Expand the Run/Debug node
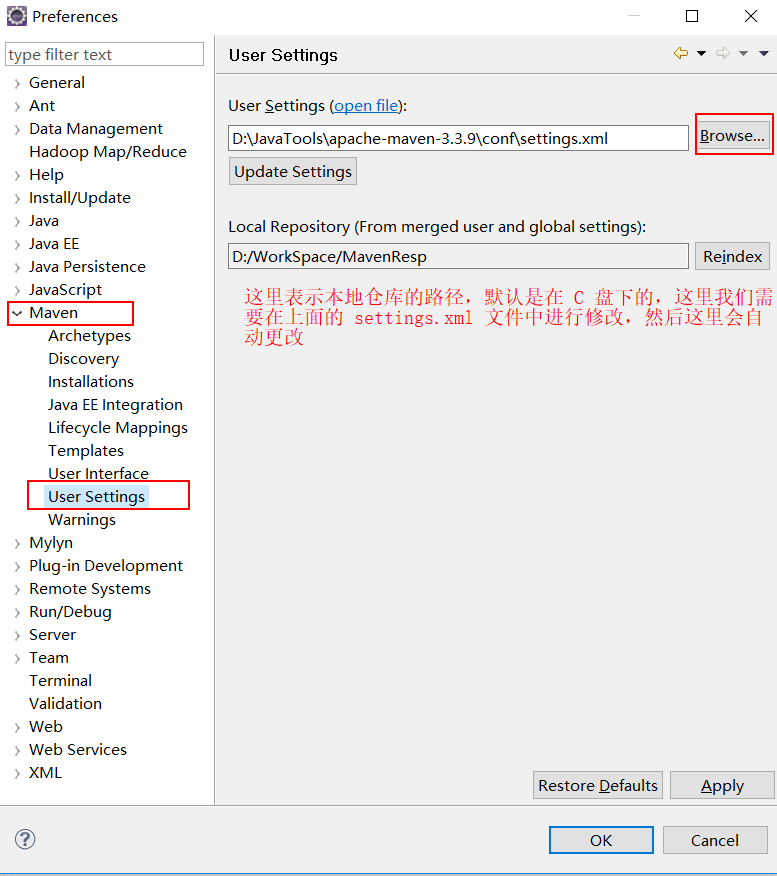Viewport: 777px width, 876px height. click(x=17, y=612)
